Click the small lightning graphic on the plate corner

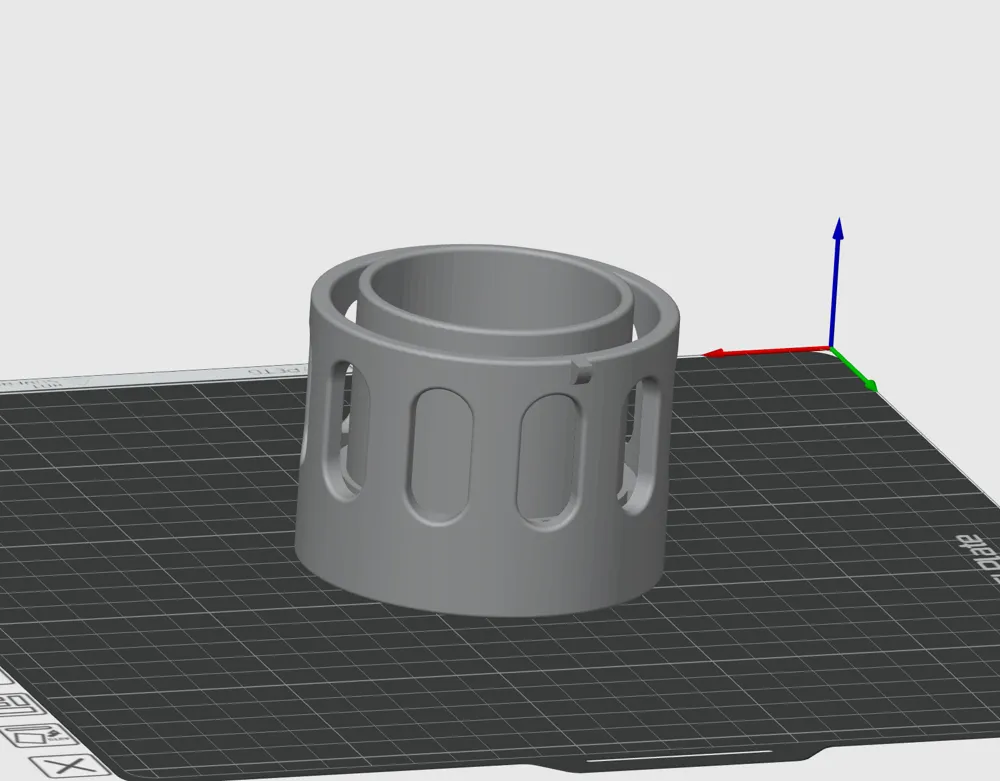point(52,733)
